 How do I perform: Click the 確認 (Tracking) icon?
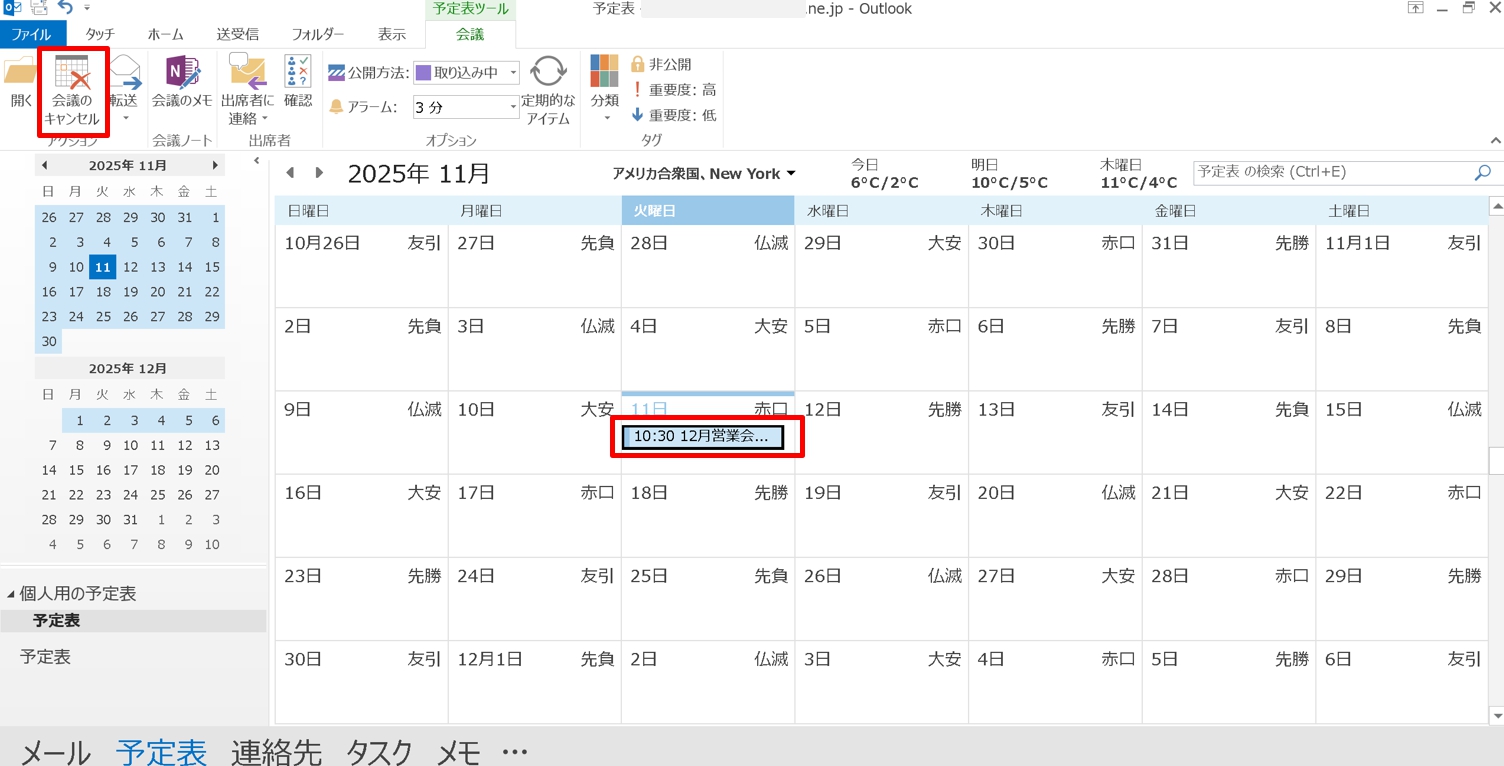coord(298,74)
